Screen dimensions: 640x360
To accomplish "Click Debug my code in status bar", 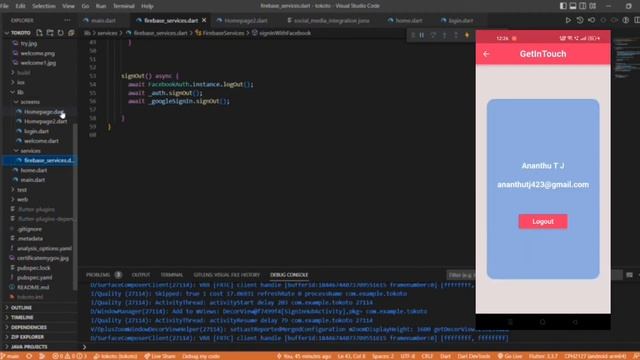I will (x=201, y=356).
